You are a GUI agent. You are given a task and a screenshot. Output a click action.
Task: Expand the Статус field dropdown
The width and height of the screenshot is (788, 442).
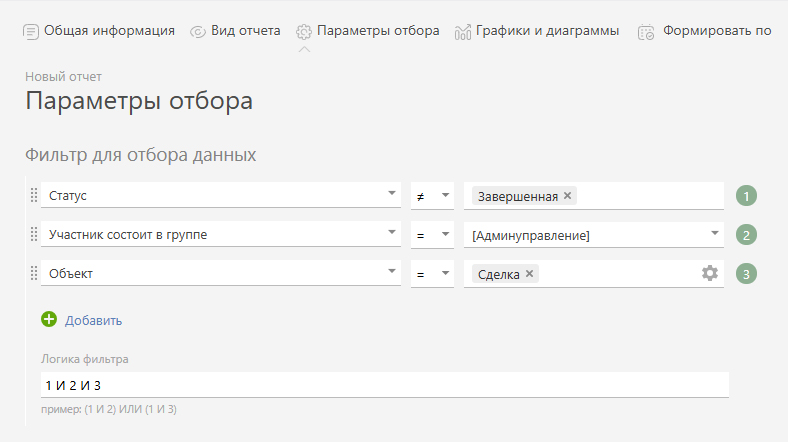[x=391, y=193]
